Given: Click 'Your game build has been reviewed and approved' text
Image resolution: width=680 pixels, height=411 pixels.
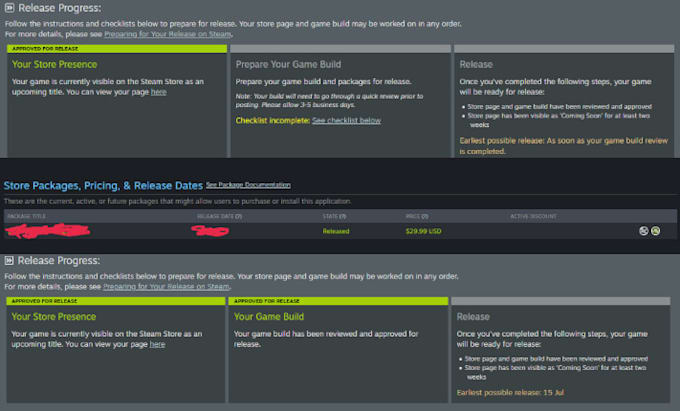Looking at the screenshot, I should 326,339.
